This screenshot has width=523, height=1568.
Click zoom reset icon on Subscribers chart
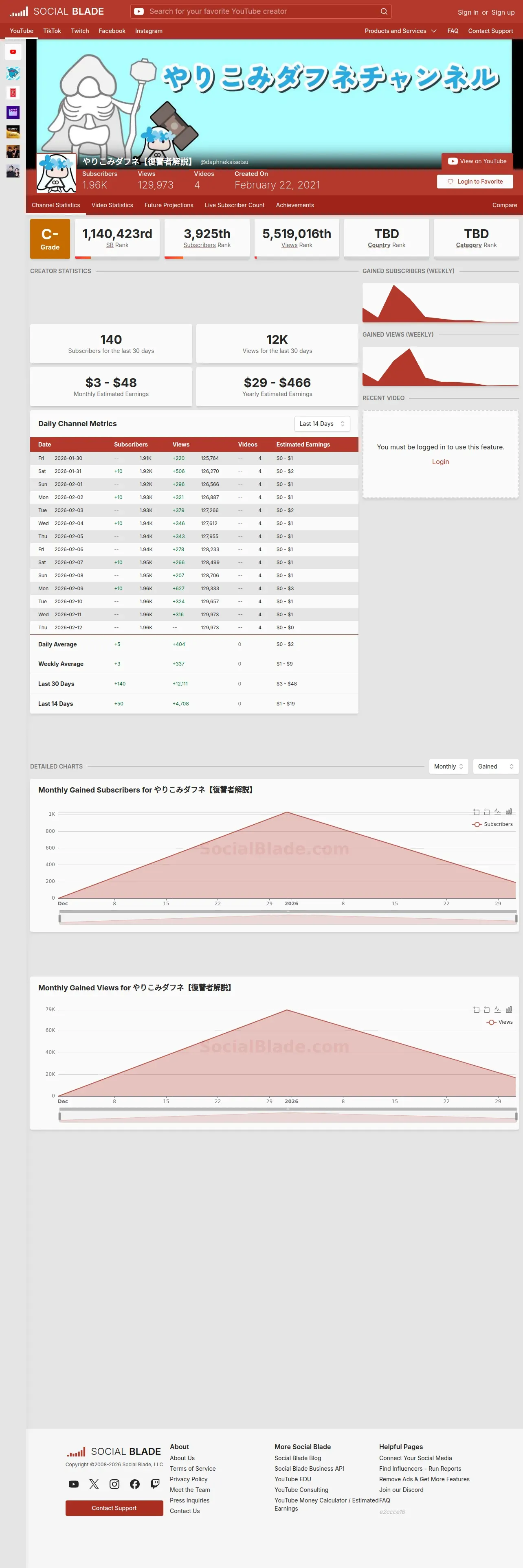pyautogui.click(x=486, y=812)
